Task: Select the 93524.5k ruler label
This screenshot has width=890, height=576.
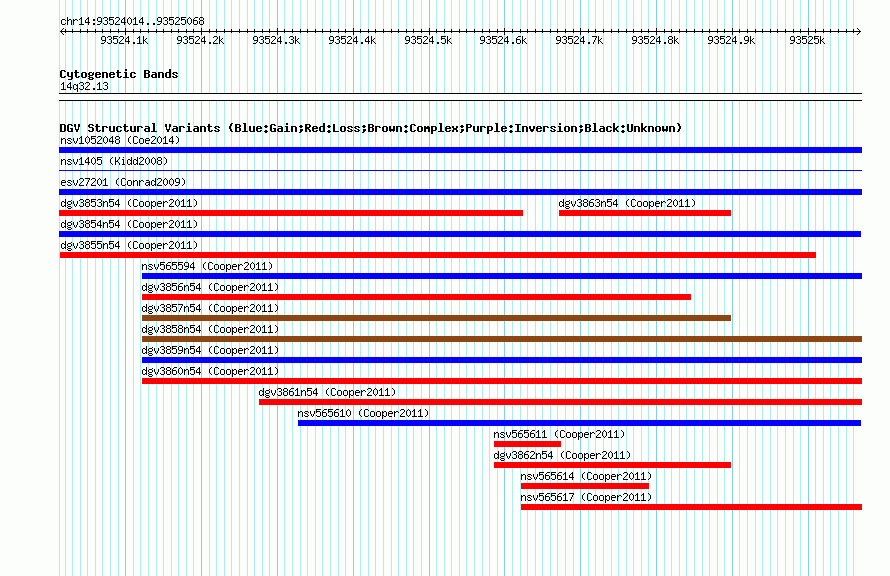Action: point(428,40)
